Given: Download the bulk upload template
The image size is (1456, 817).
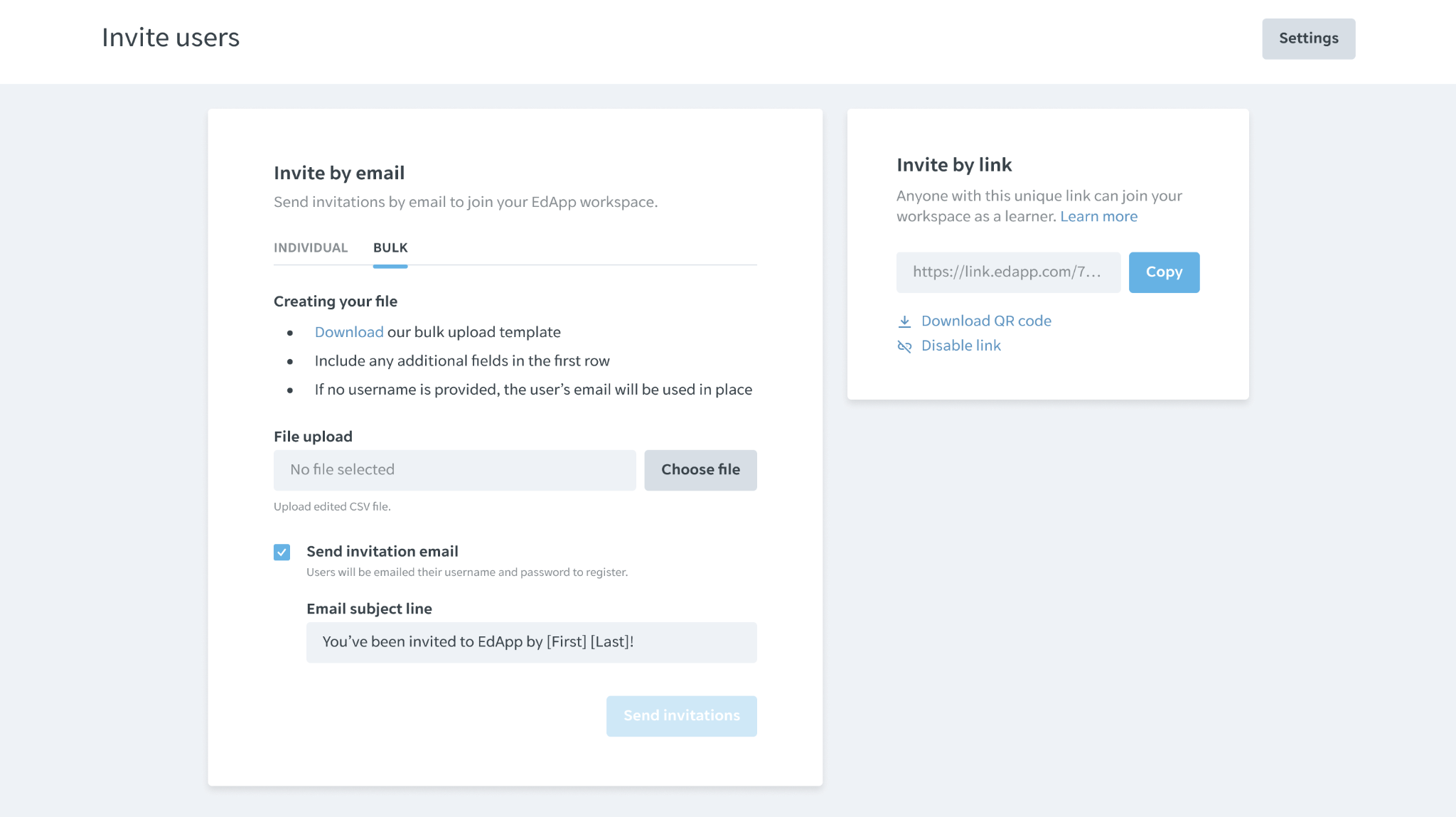Looking at the screenshot, I should [349, 332].
